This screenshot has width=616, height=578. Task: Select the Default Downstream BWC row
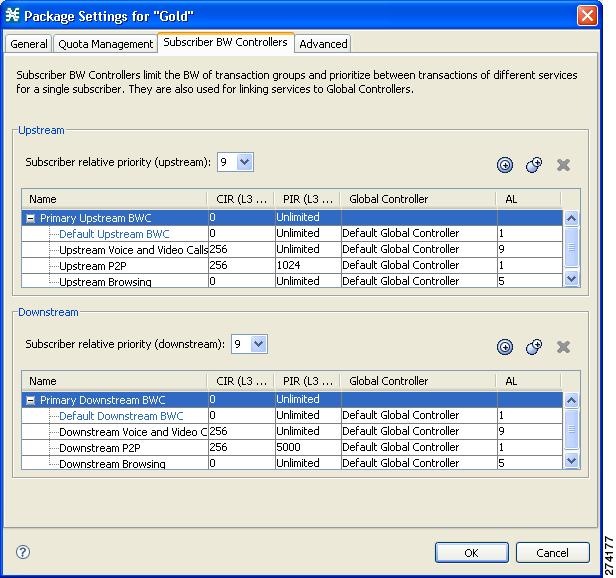click(121, 416)
